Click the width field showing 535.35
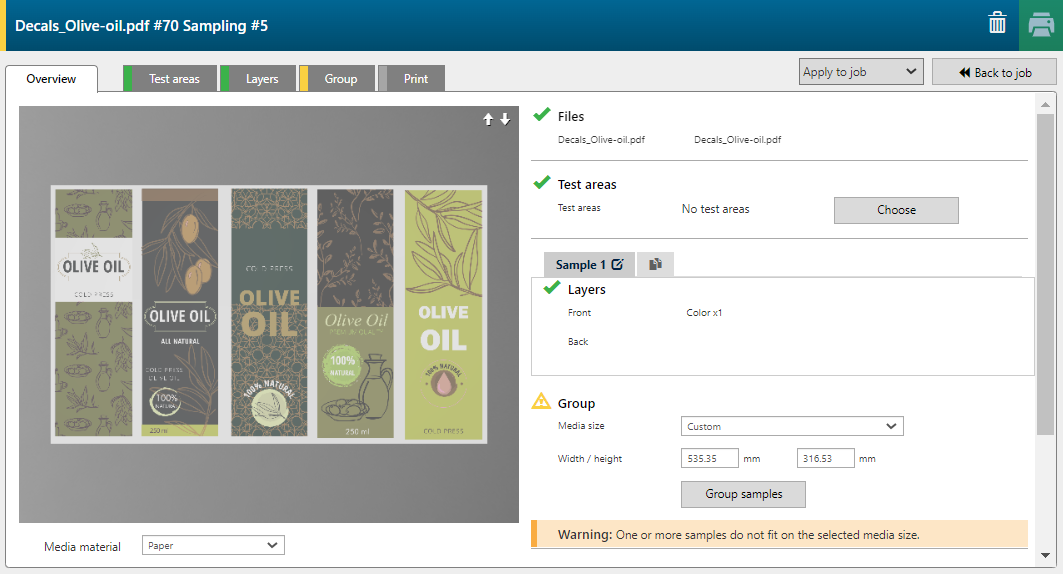Screen dimensions: 1063x574 (709, 458)
